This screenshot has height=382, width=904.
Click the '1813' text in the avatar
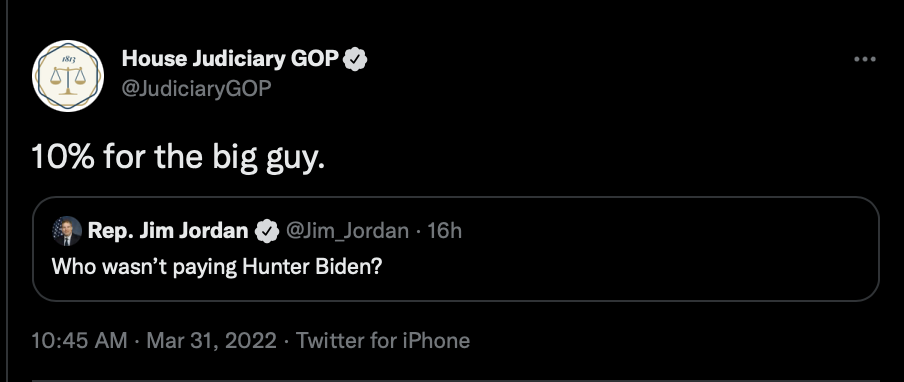click(67, 59)
